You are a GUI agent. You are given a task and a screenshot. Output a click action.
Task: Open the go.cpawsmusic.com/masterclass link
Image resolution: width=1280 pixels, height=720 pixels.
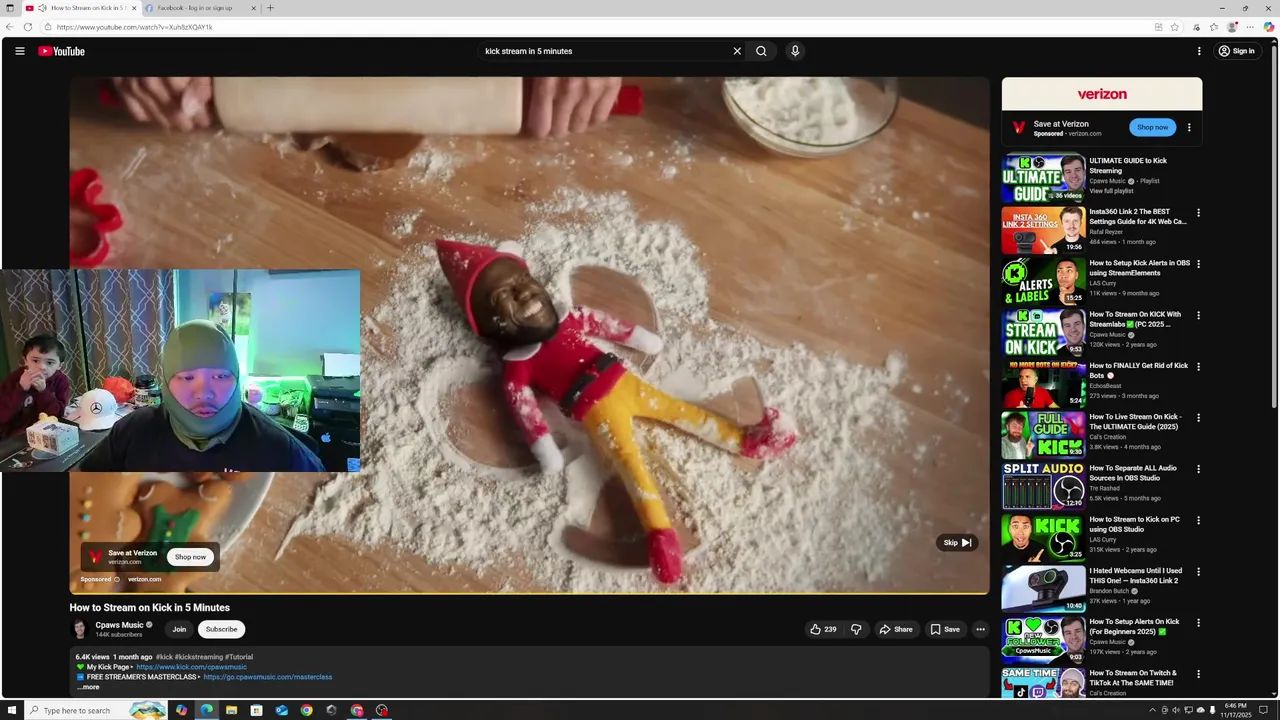(267, 677)
